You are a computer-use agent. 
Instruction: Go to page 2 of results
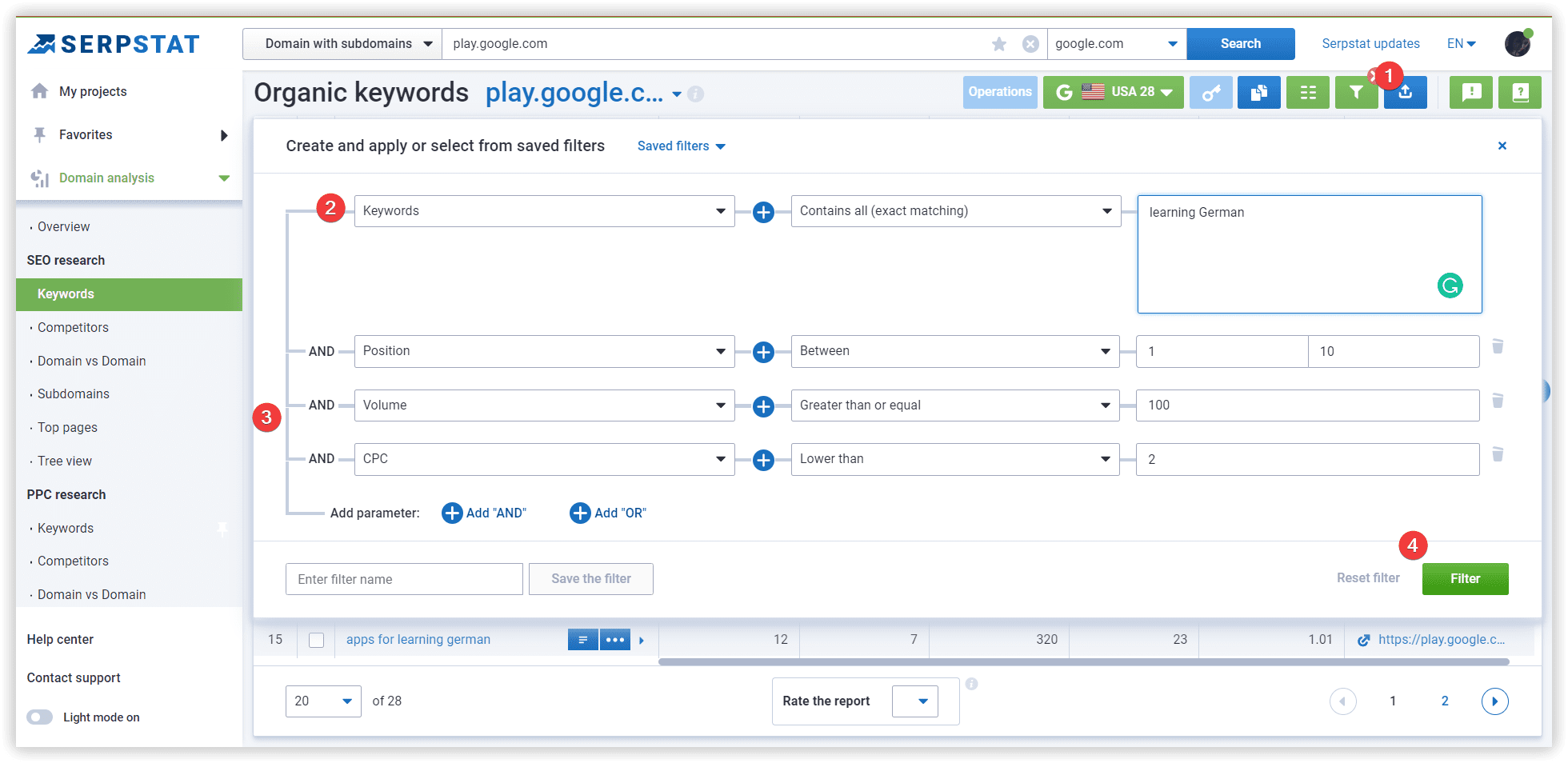coord(1445,701)
